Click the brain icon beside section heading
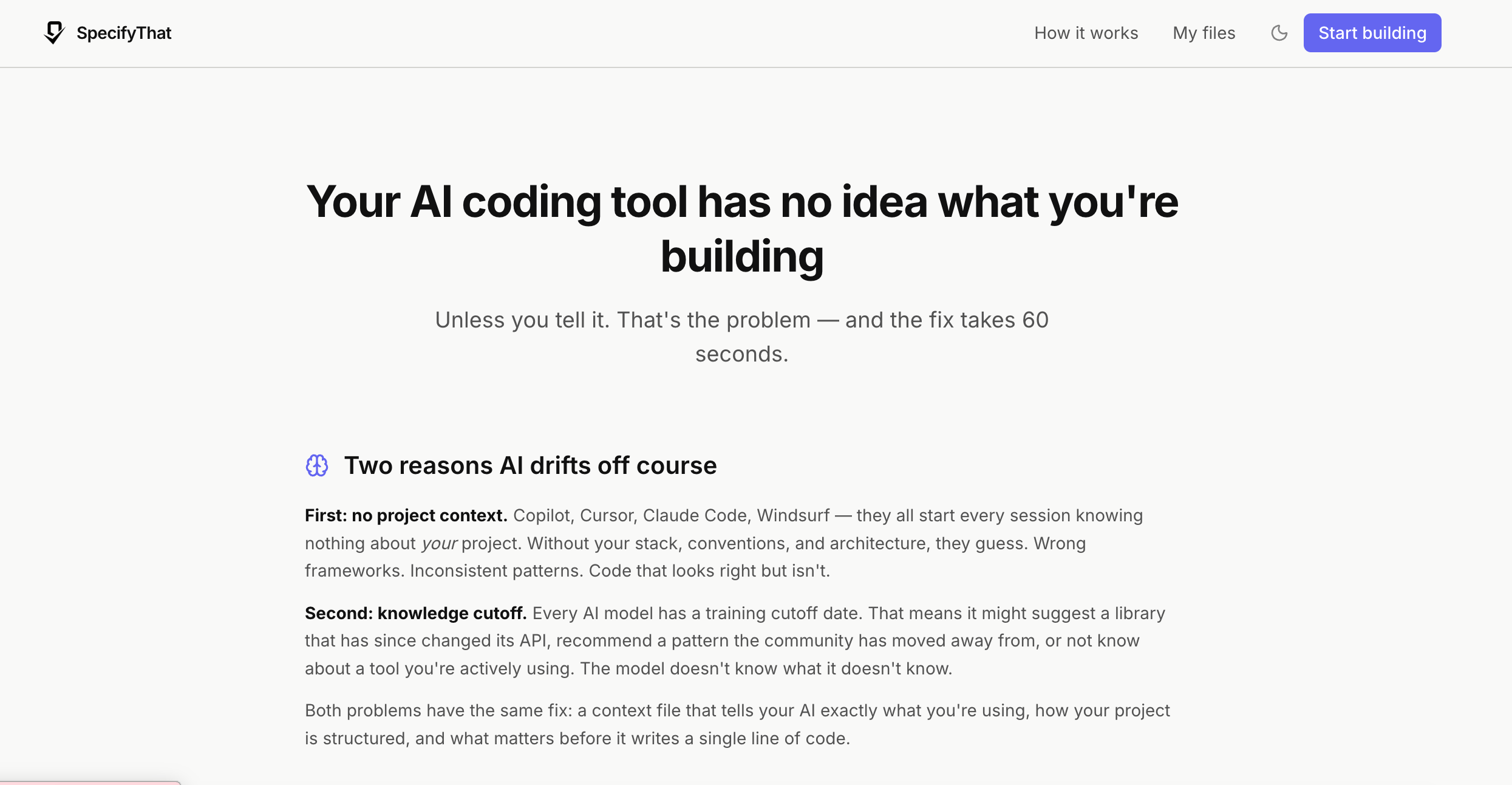This screenshot has width=1512, height=785. coord(316,465)
